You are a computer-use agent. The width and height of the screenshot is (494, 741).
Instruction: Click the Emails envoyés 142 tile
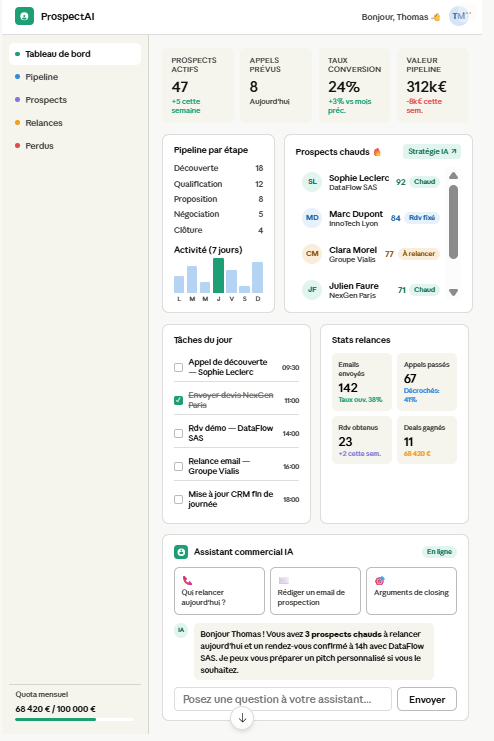pos(362,382)
